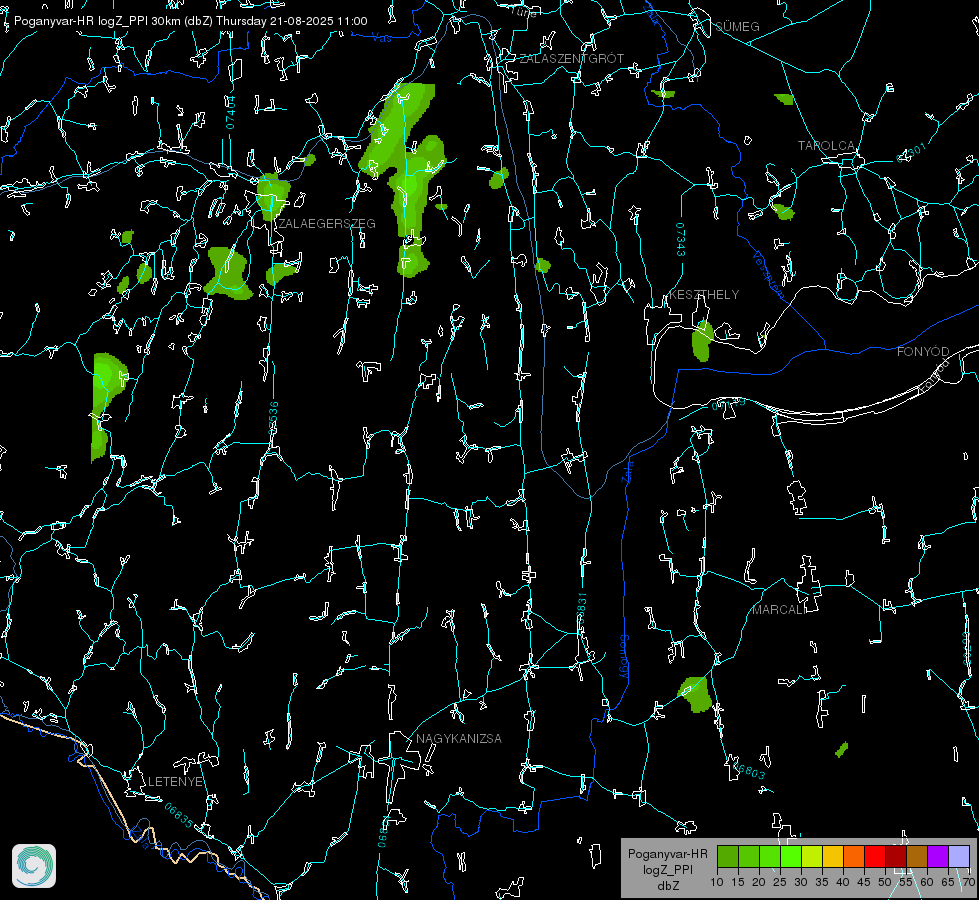Click the logZ_PPI legend text
Image resolution: width=979 pixels, height=900 pixels.
coord(667,869)
